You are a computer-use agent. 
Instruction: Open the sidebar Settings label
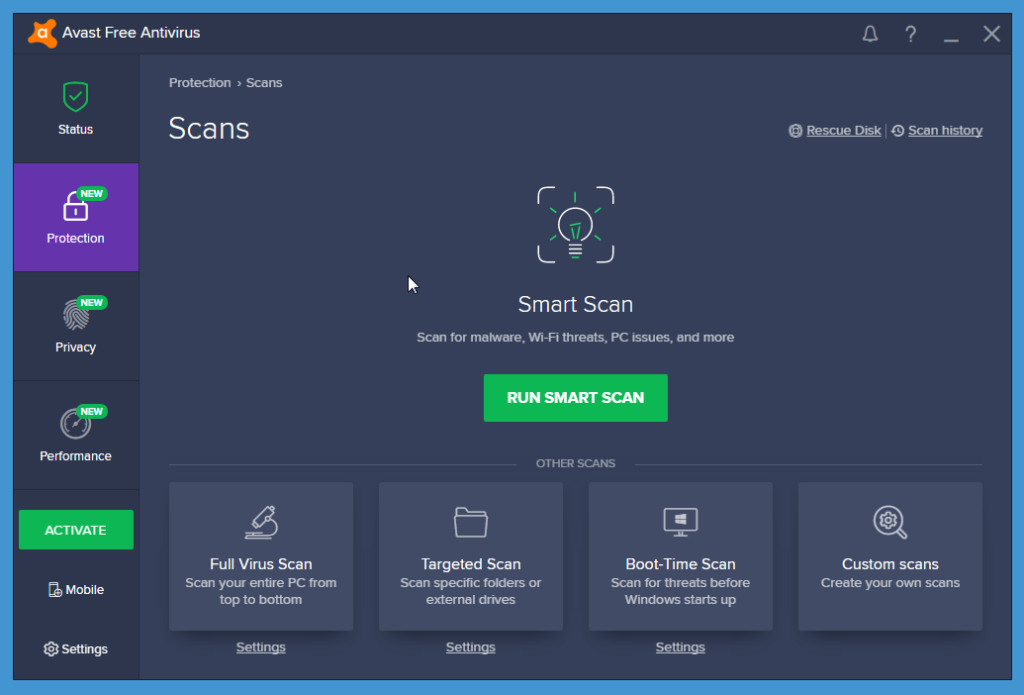(85, 649)
